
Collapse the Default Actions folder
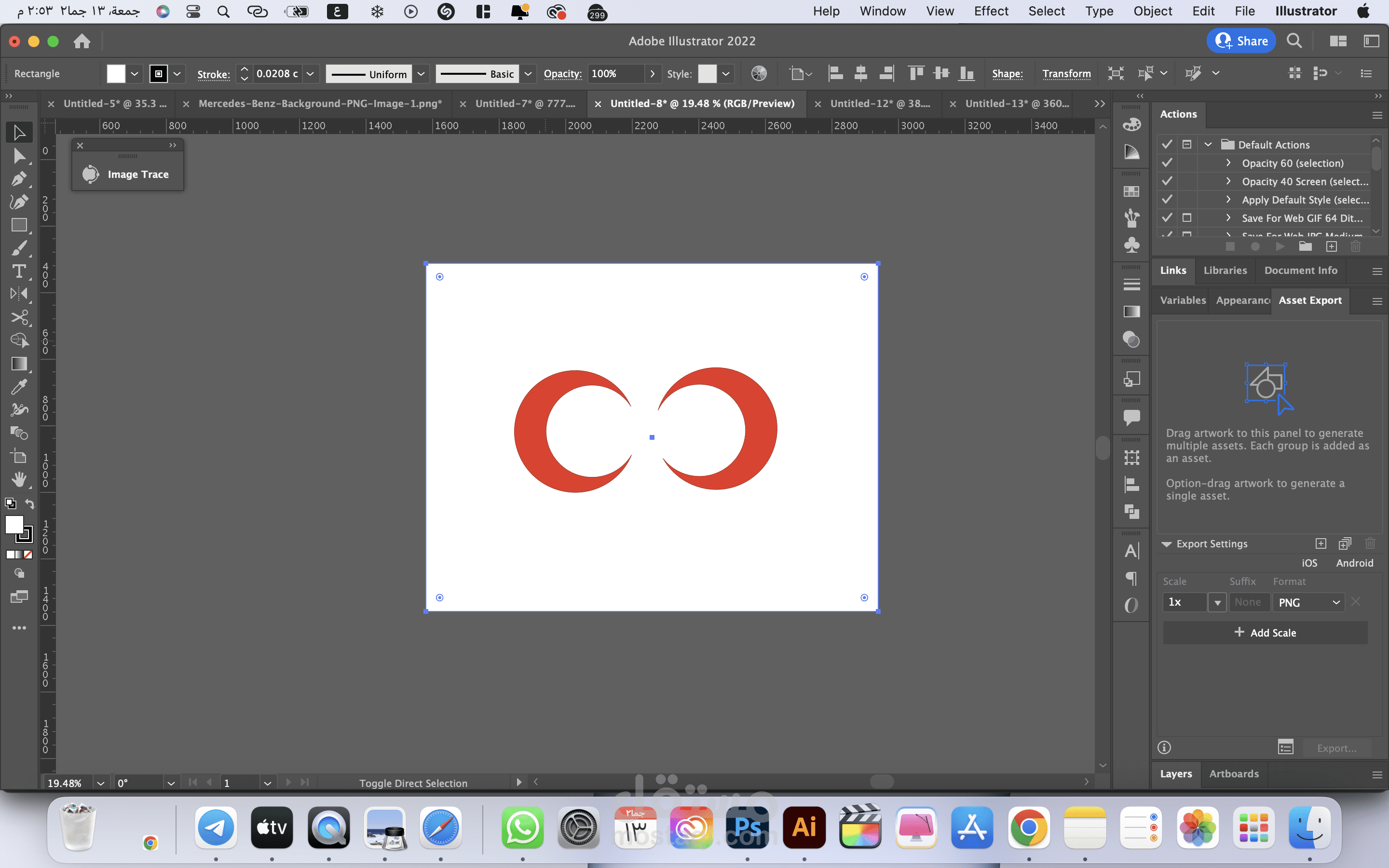click(x=1208, y=145)
